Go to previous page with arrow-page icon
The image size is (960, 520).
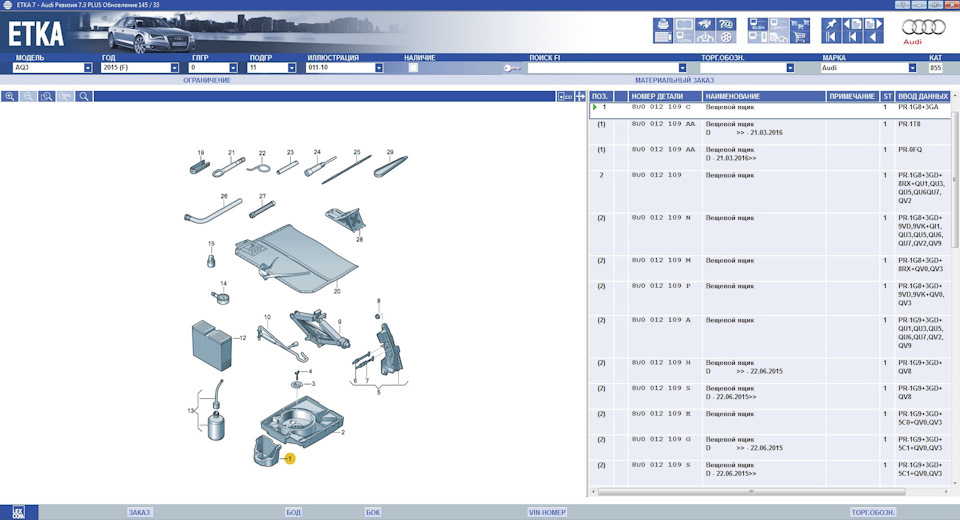852,24
